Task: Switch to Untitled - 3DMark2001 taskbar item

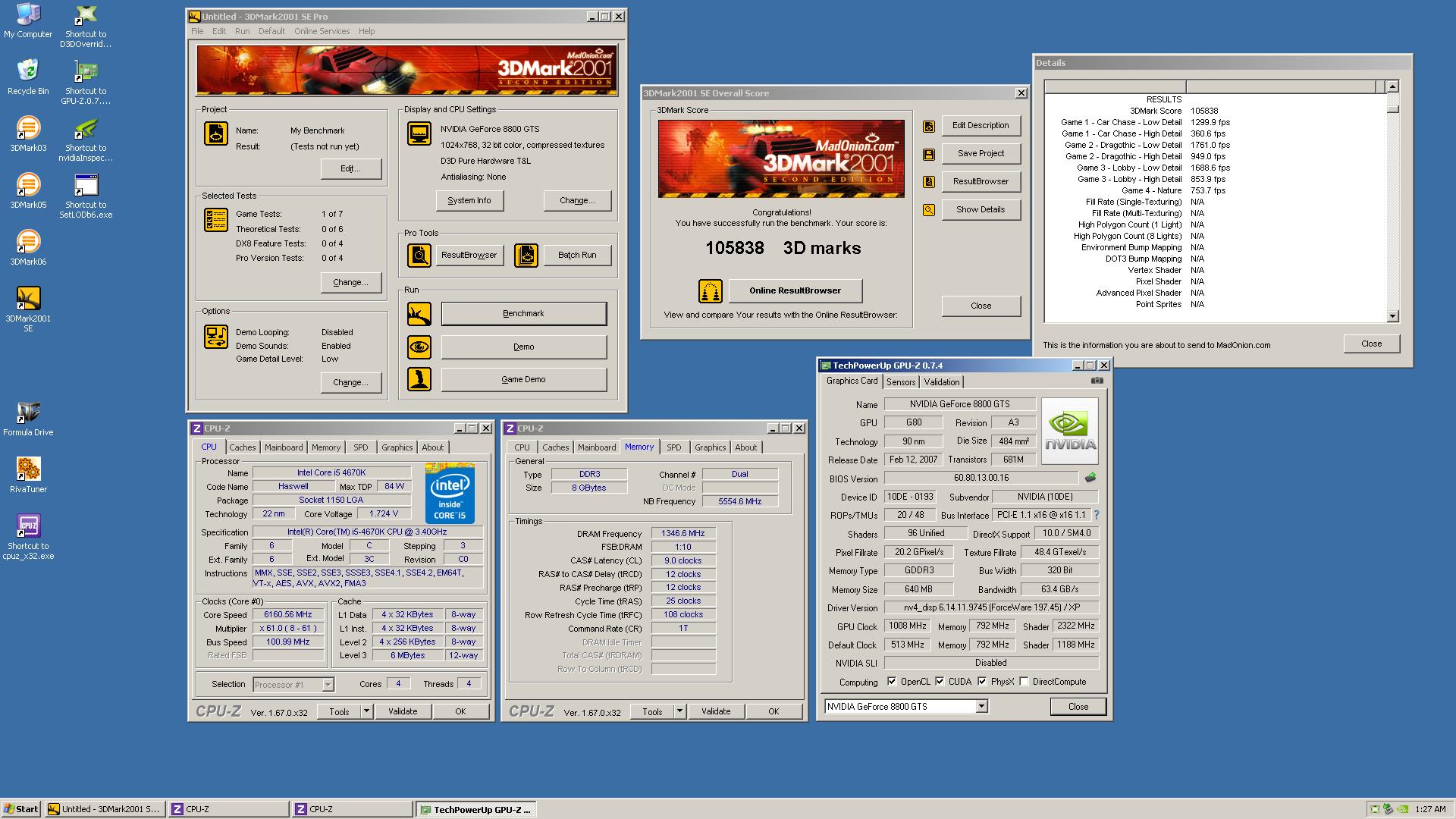Action: click(x=104, y=809)
